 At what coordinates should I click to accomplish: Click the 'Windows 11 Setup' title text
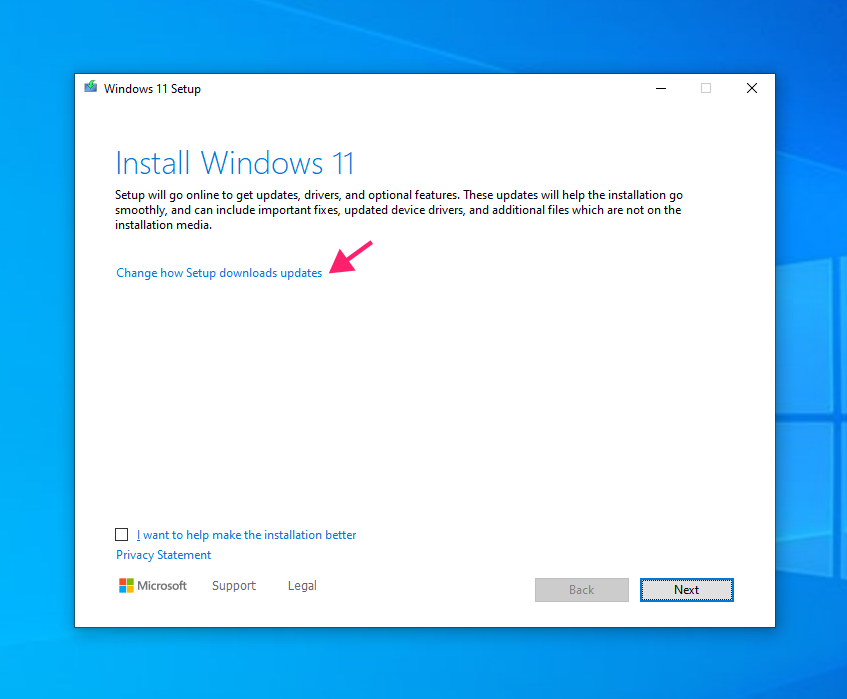click(x=152, y=89)
